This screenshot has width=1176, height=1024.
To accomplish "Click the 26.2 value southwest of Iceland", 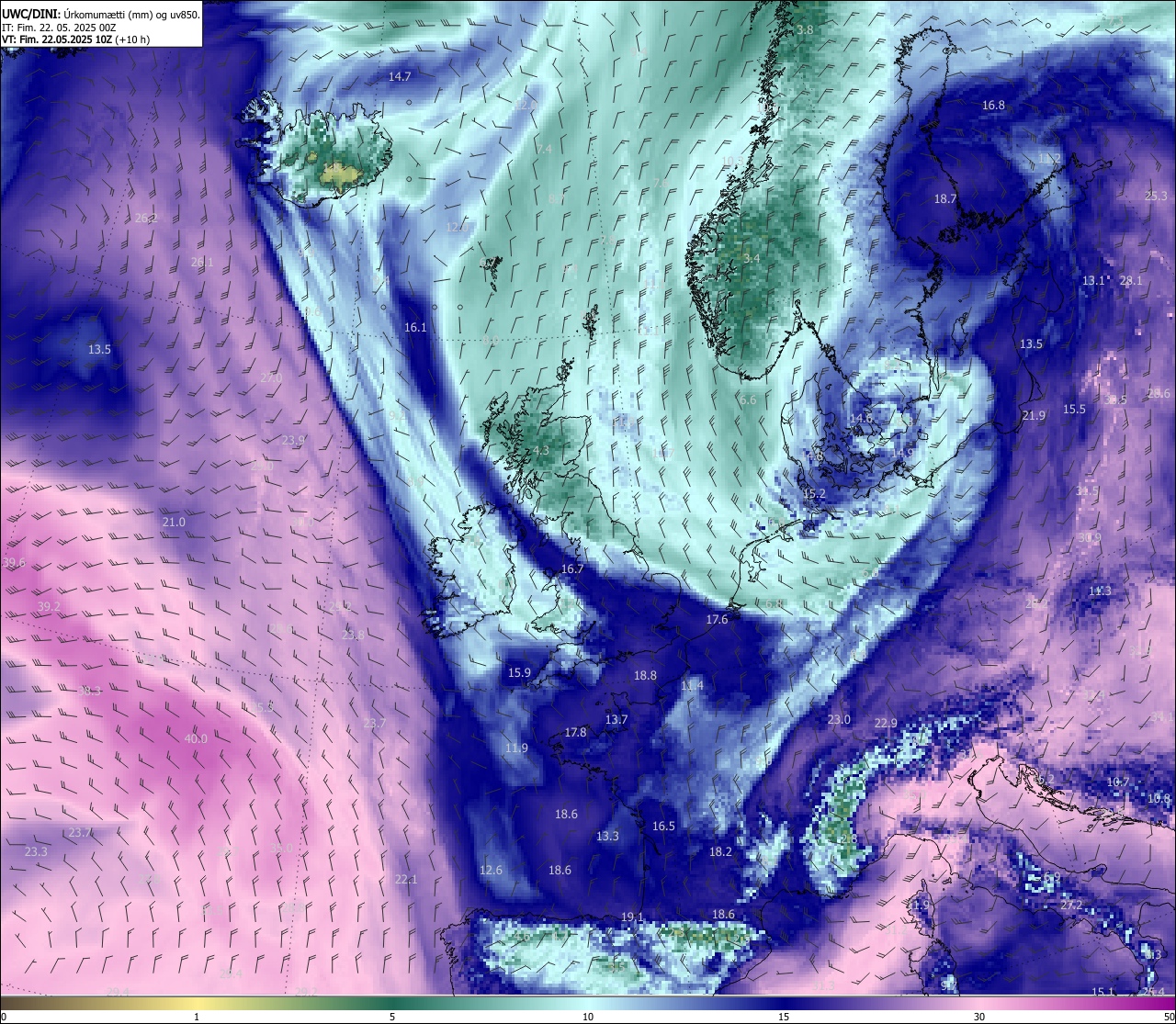I will click(x=146, y=219).
